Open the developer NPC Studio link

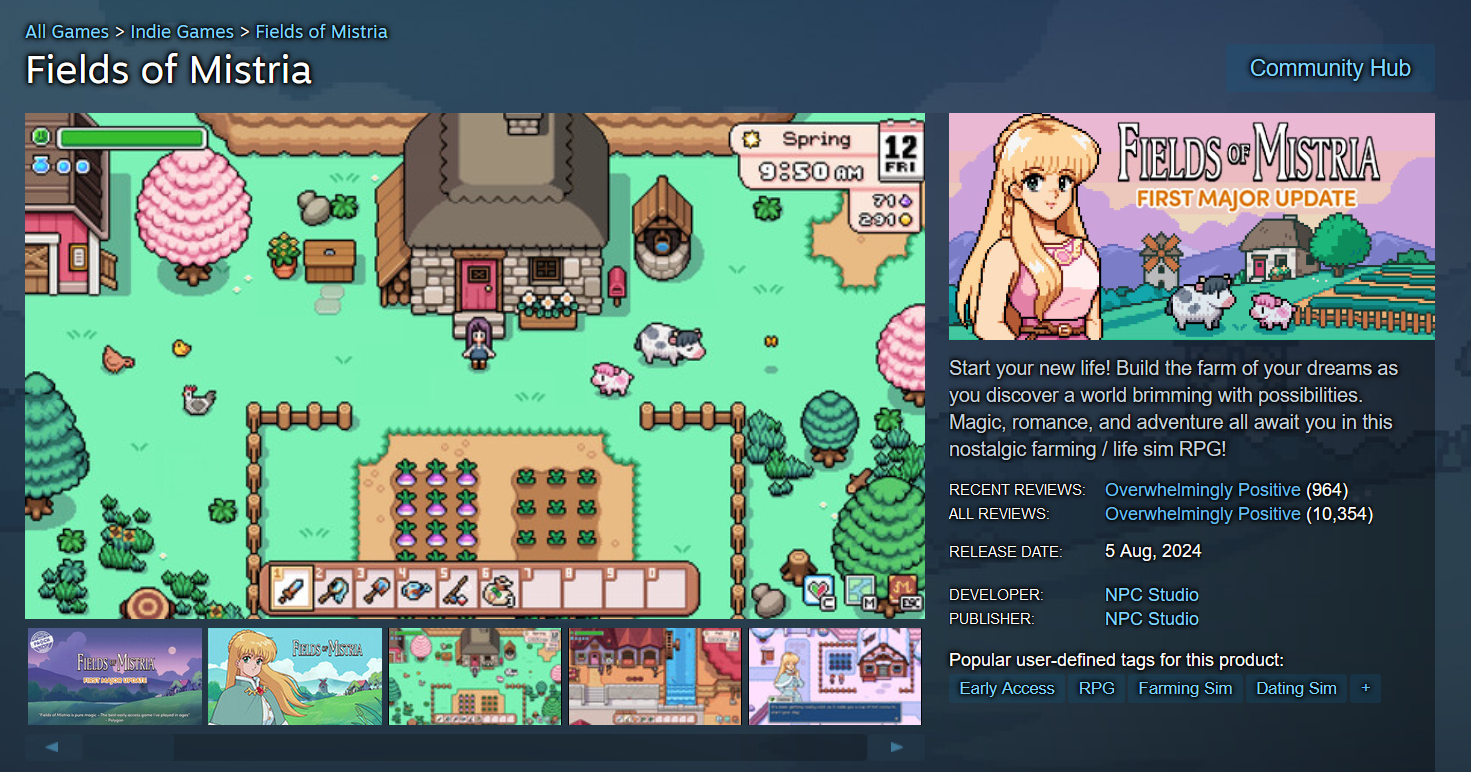click(1151, 595)
